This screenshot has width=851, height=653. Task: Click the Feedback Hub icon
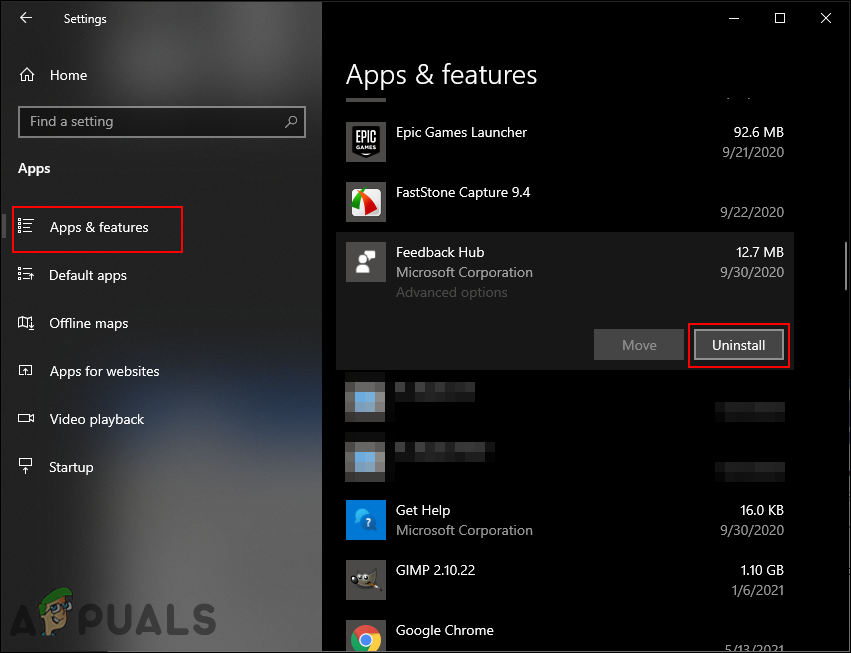[x=365, y=262]
